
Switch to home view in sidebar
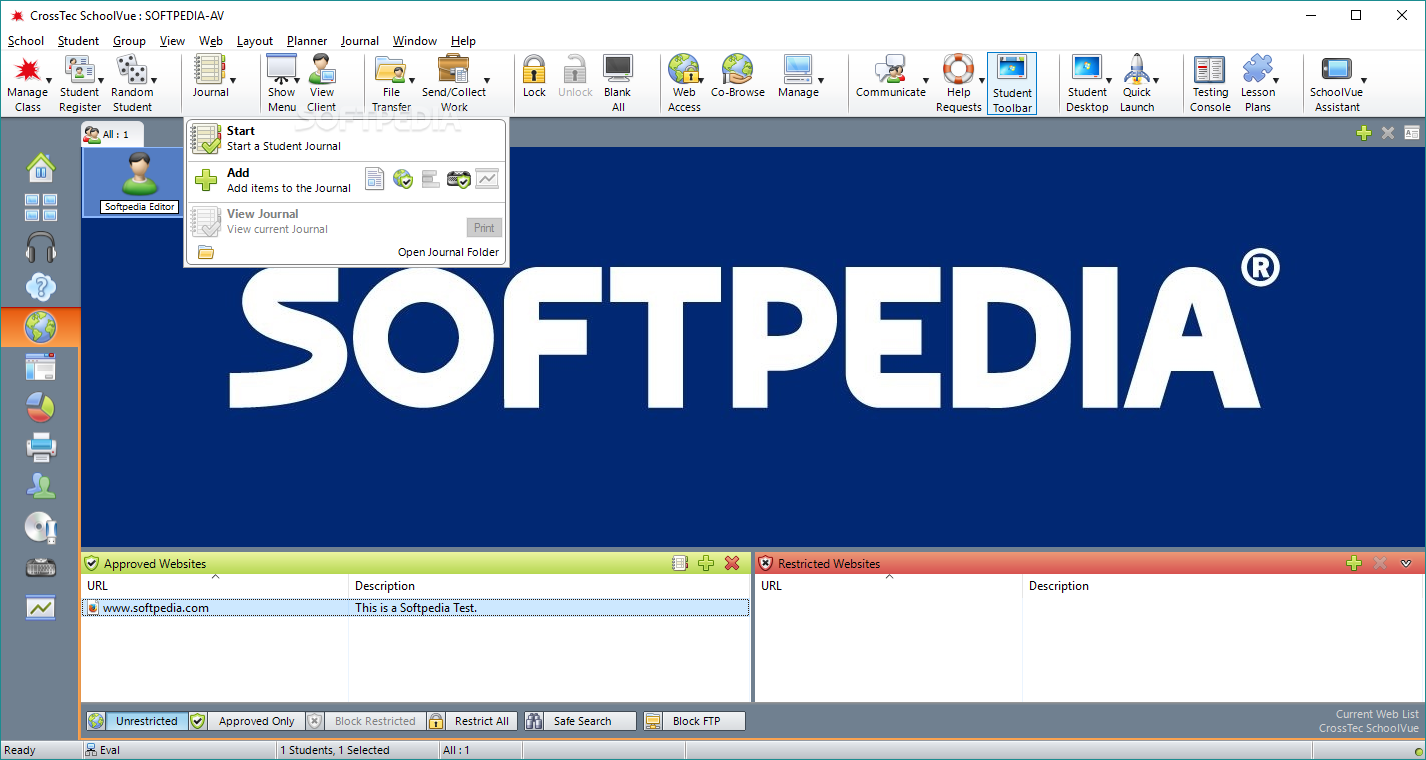click(x=41, y=167)
